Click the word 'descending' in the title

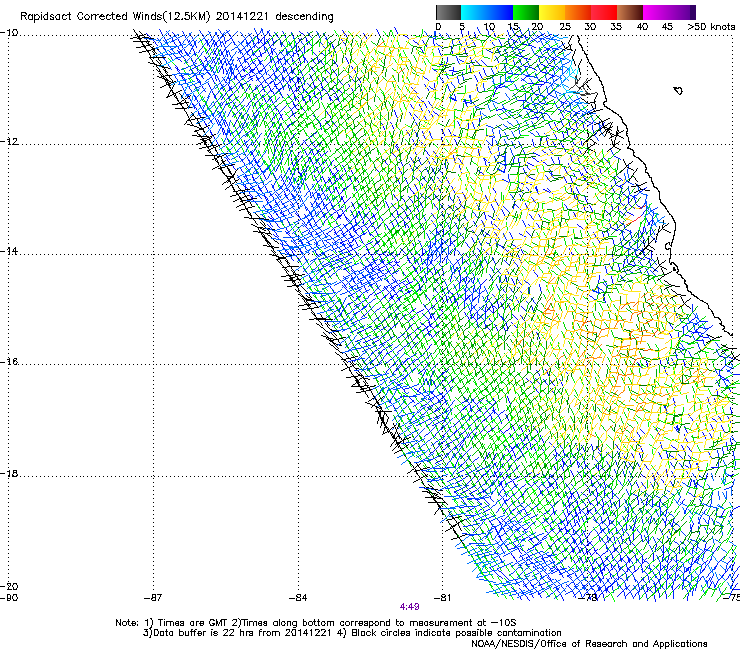[304, 17]
